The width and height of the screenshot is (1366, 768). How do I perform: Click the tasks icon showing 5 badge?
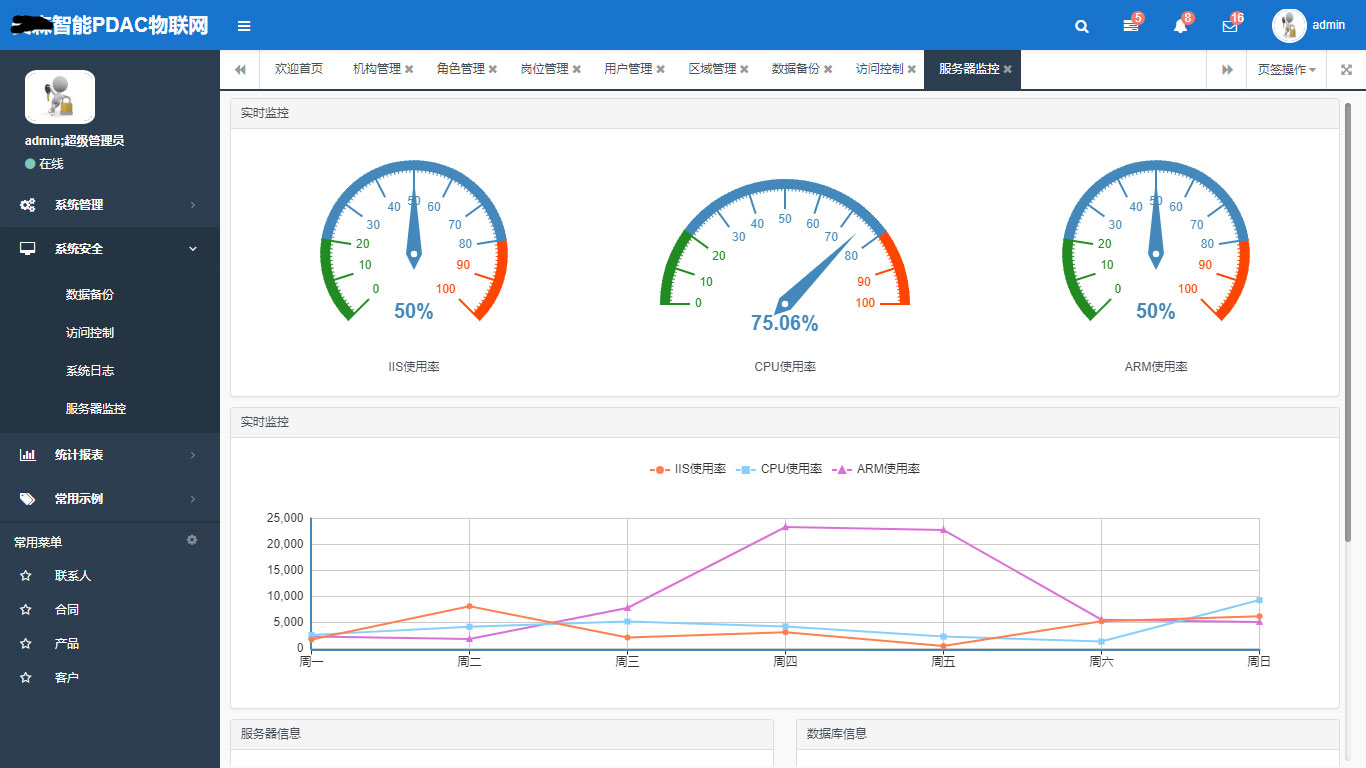click(x=1129, y=26)
